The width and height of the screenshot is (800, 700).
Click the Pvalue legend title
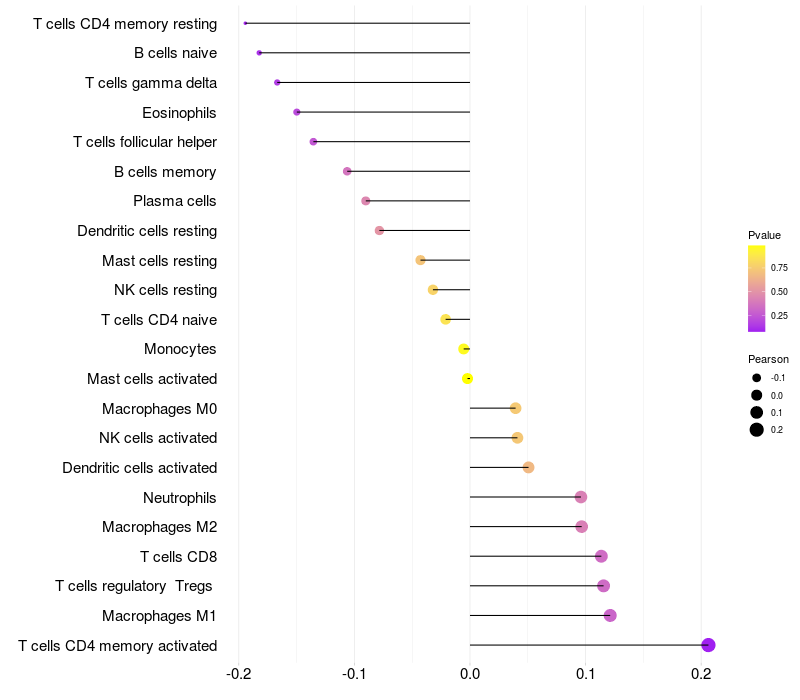(764, 235)
